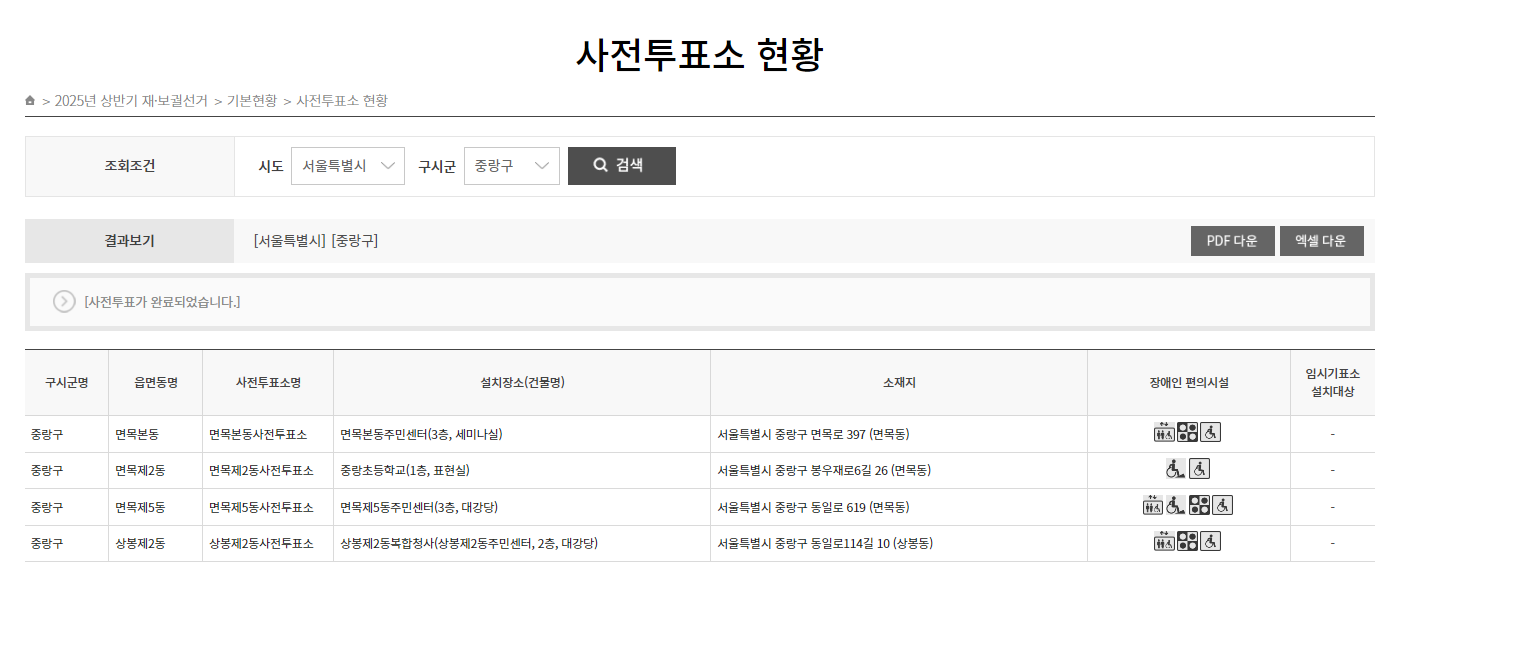Open the 시도 region dropdown

pos(347,166)
